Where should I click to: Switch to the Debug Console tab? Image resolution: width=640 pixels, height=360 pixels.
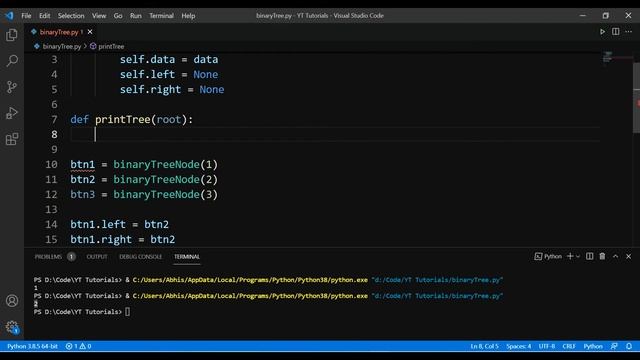(140, 257)
